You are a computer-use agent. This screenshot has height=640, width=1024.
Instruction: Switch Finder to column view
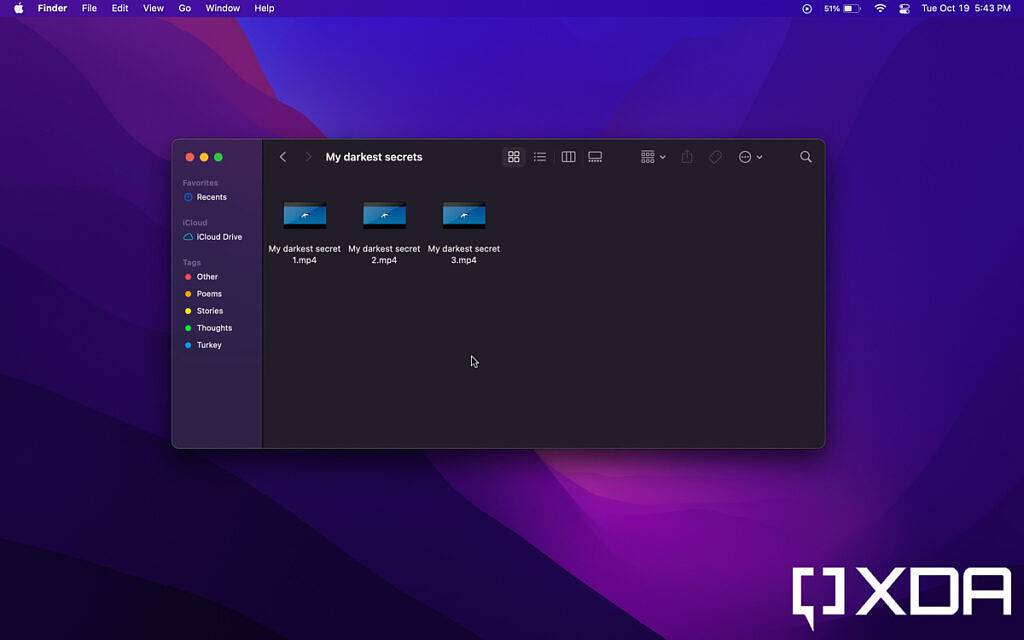(568, 157)
